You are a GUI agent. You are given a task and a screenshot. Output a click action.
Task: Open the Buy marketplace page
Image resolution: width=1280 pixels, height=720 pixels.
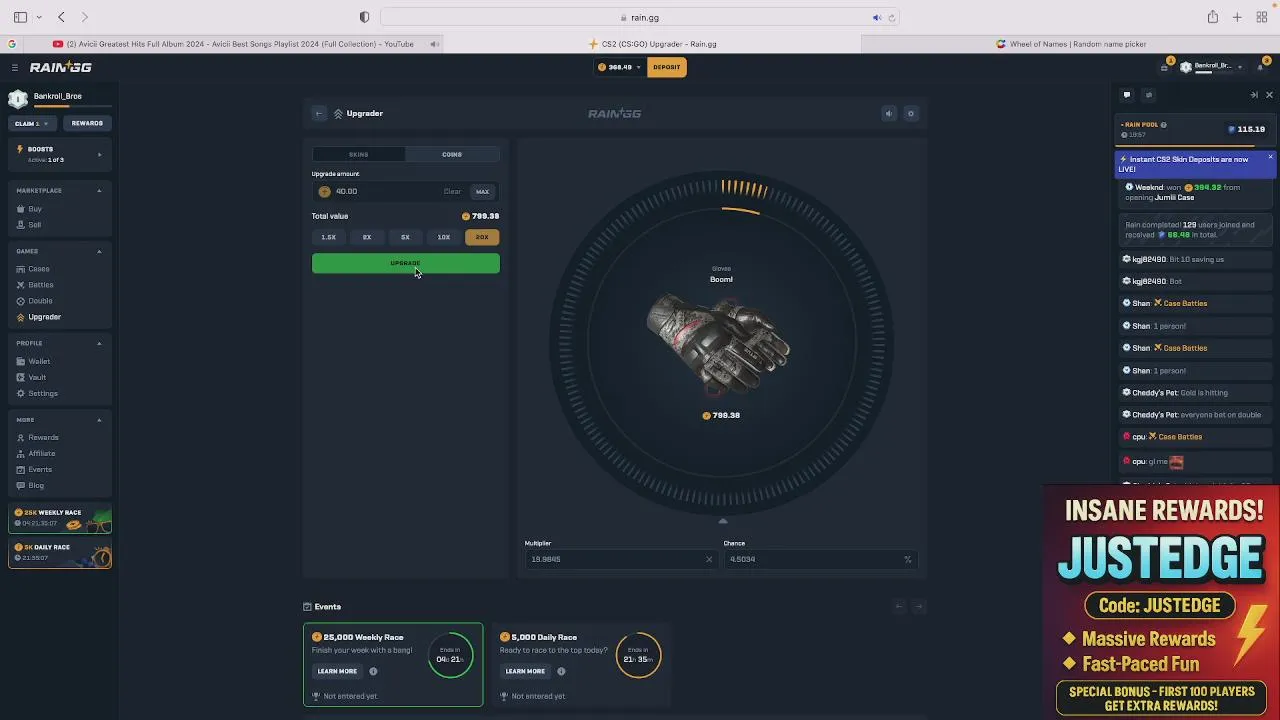coord(35,209)
